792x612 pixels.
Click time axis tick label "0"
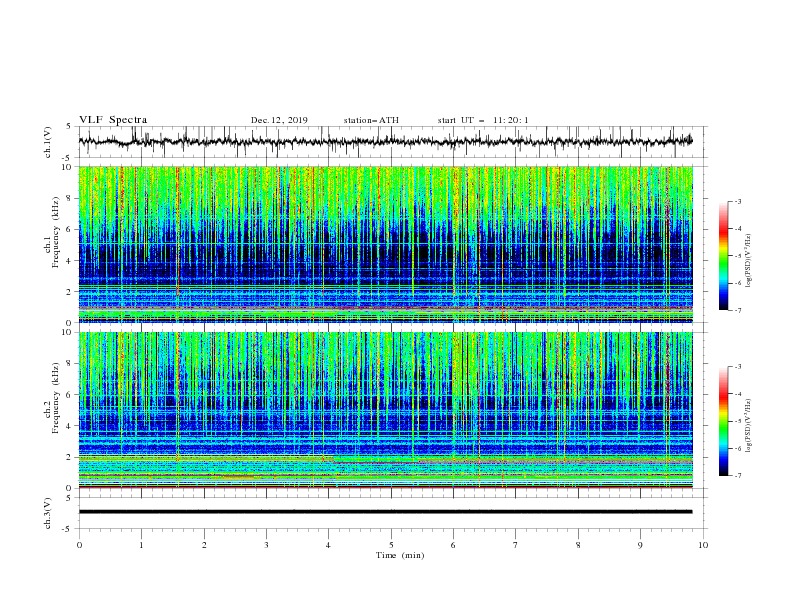click(79, 545)
